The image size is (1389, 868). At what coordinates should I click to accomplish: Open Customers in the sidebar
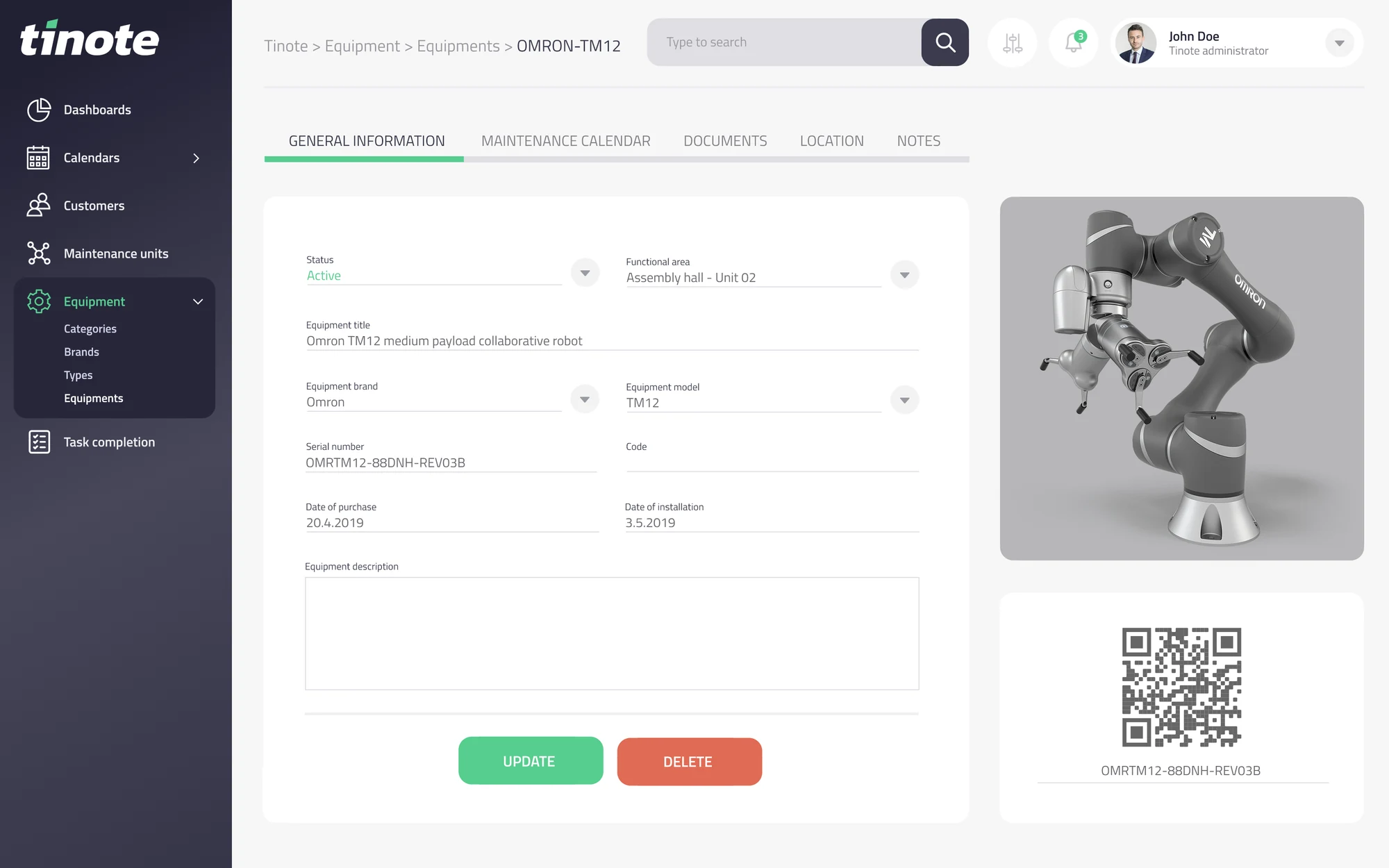tap(94, 206)
